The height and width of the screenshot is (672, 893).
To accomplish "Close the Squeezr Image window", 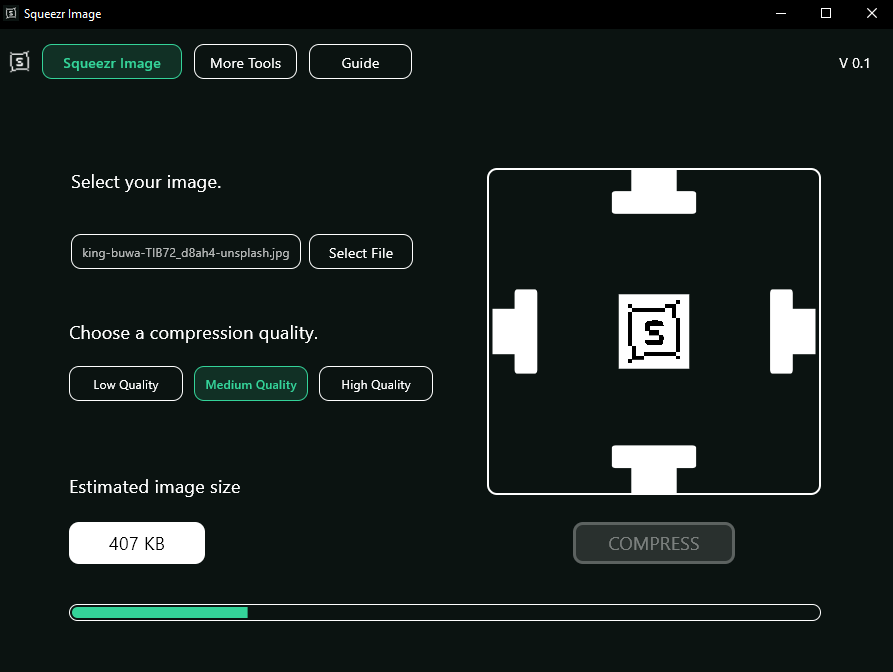I will click(871, 13).
